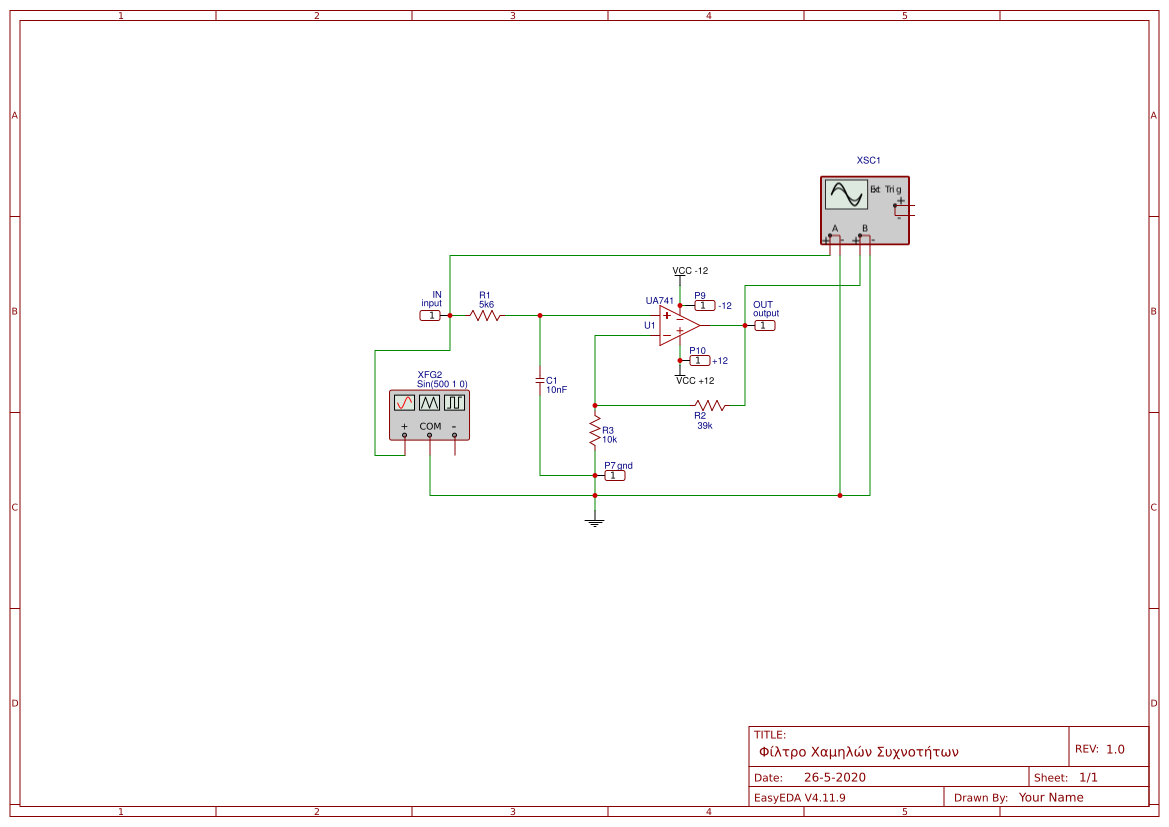Select capacitor C1 10nF symbol

point(538,382)
